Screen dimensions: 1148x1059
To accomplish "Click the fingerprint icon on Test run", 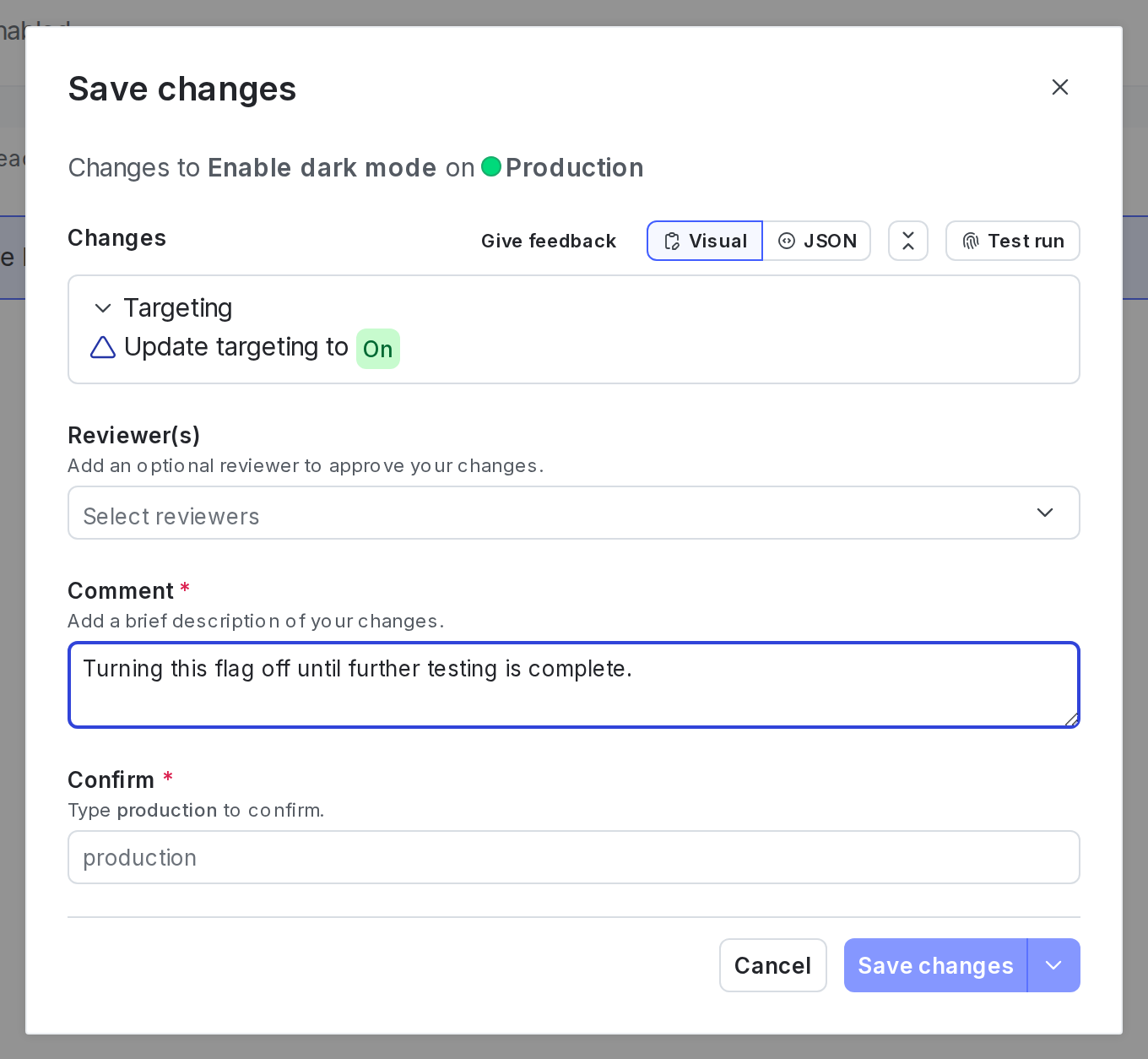I will (971, 241).
